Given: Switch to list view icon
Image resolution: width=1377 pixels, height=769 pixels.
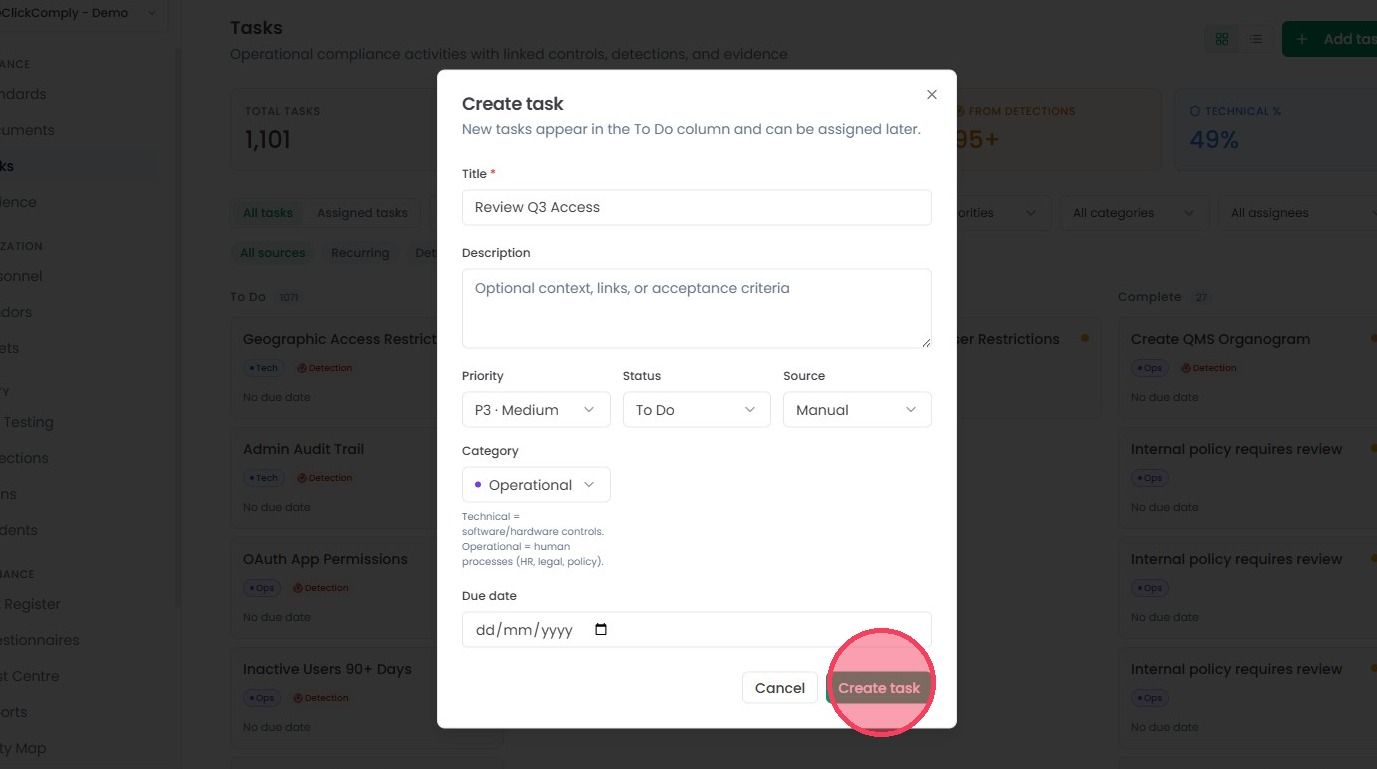Looking at the screenshot, I should point(1255,39).
